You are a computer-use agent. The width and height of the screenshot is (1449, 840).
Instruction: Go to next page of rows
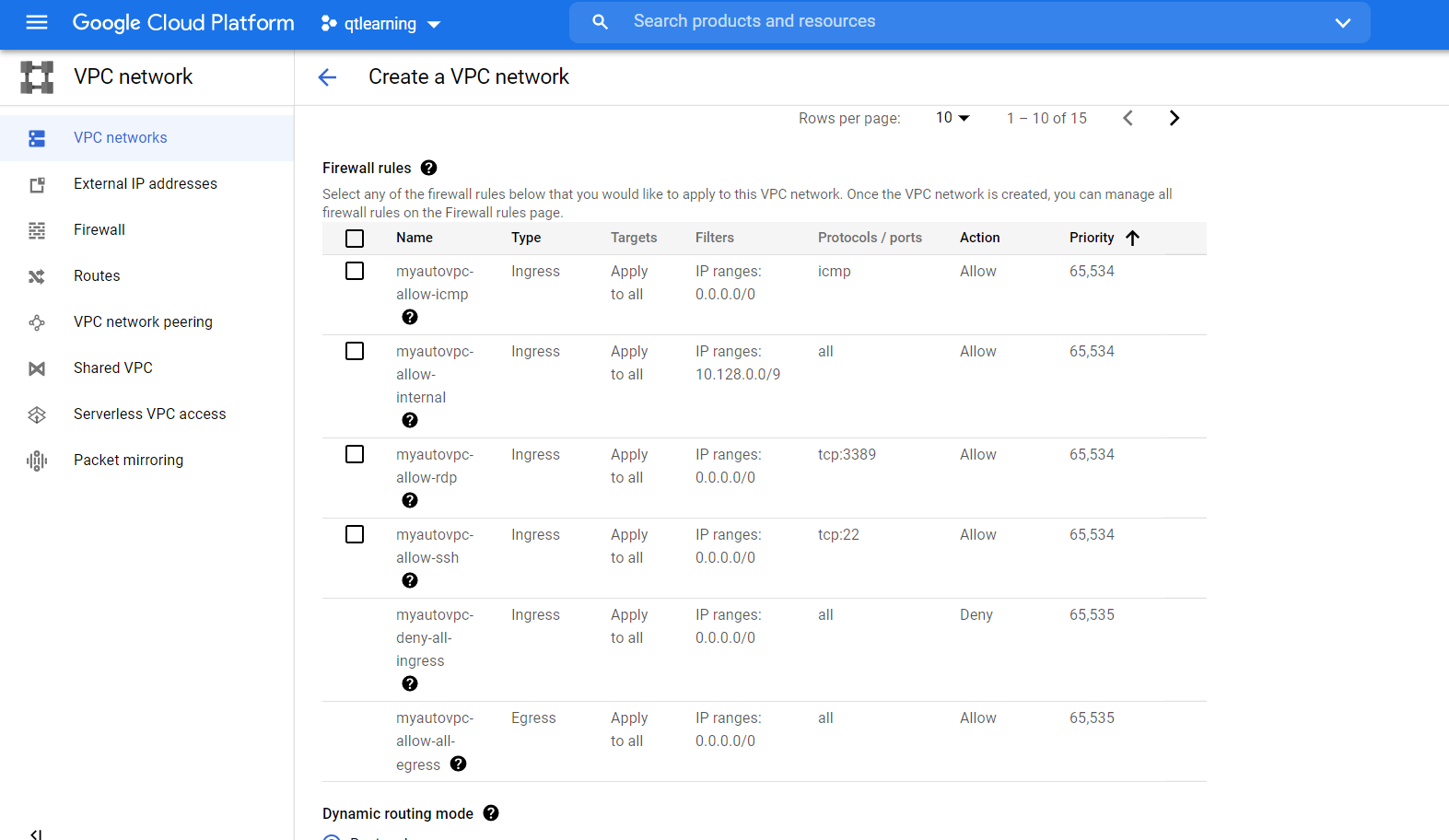(x=1174, y=118)
